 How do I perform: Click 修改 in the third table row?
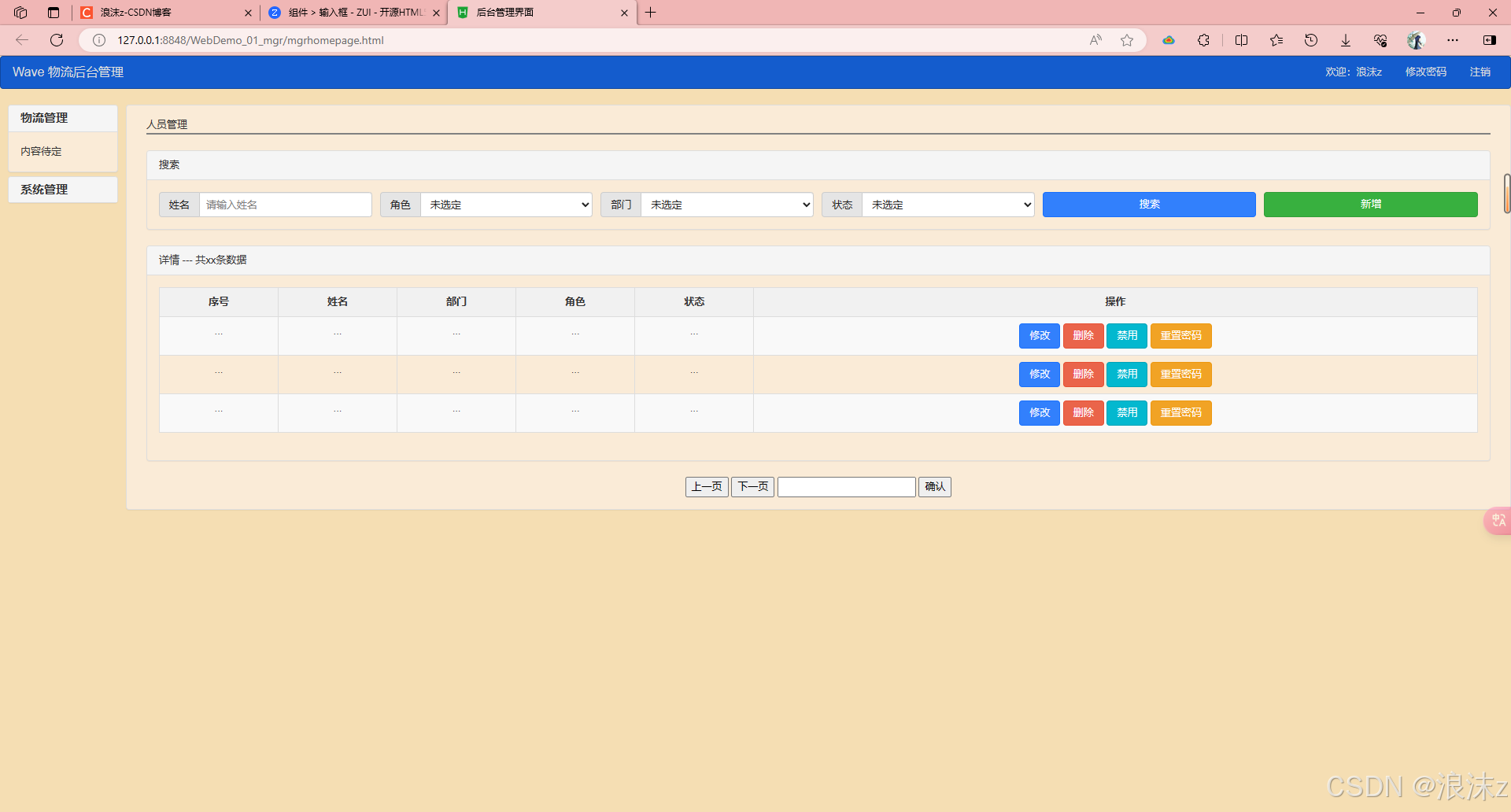[x=1040, y=413]
